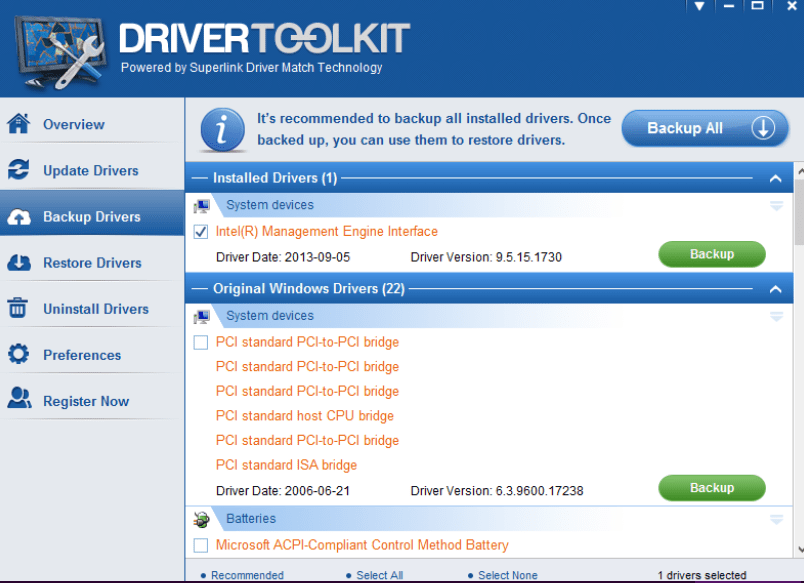This screenshot has width=804, height=583.
Task: Collapse the Installed Drivers section
Action: pos(775,179)
